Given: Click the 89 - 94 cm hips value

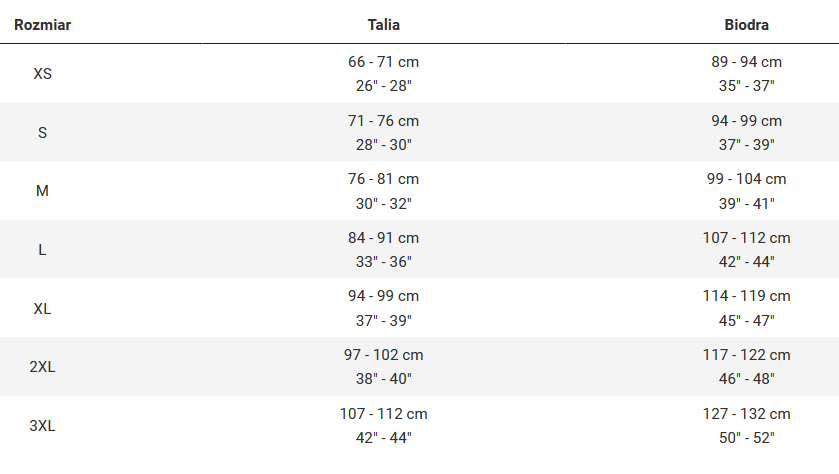Looking at the screenshot, I should (746, 62).
